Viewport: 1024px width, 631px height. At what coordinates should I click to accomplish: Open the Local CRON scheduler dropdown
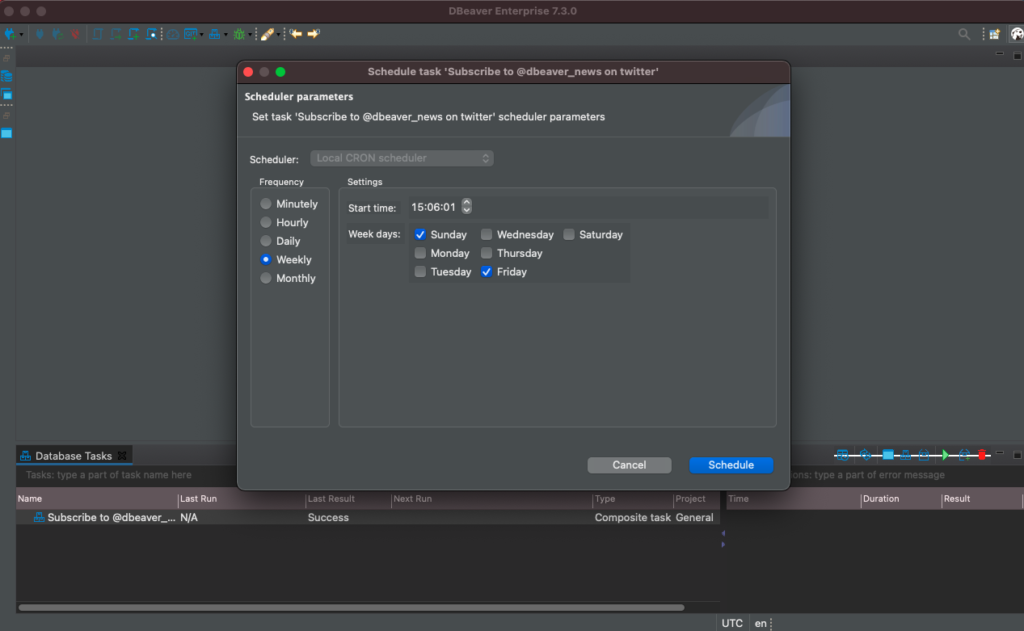402,158
